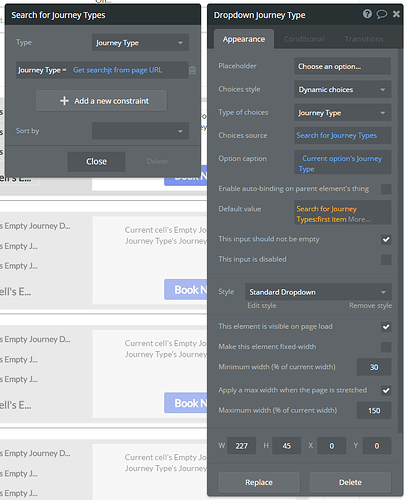Screen dimensions: 407x500
Task: Delete the Journey Type constraint trash icon
Action: (x=192, y=70)
